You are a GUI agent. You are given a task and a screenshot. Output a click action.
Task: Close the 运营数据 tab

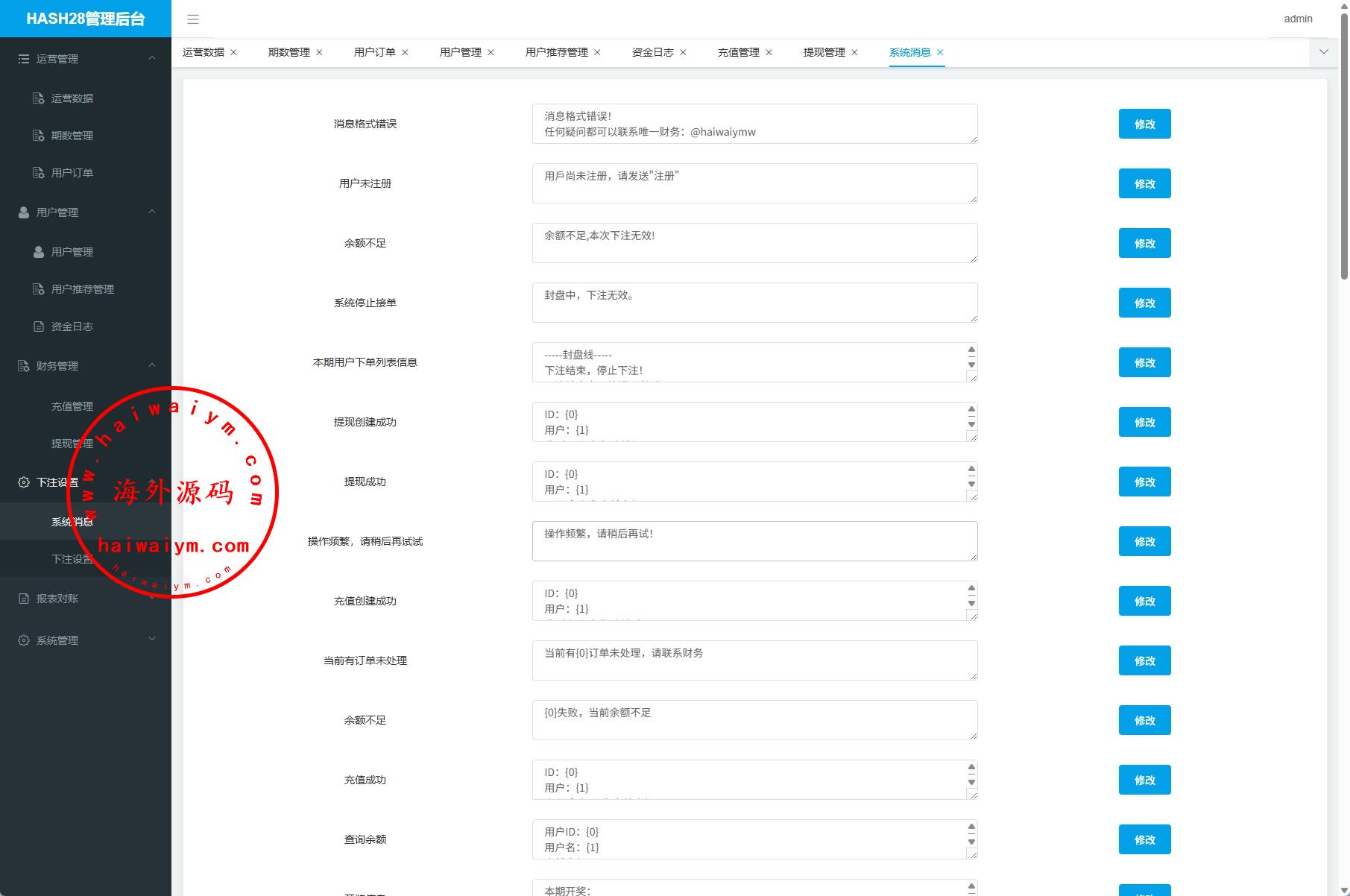click(233, 52)
